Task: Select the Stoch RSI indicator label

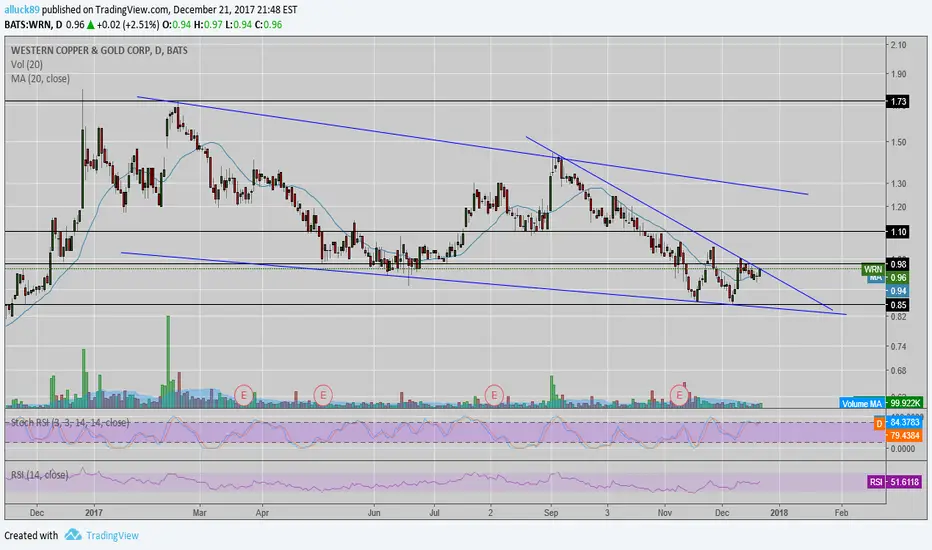Action: tap(70, 423)
